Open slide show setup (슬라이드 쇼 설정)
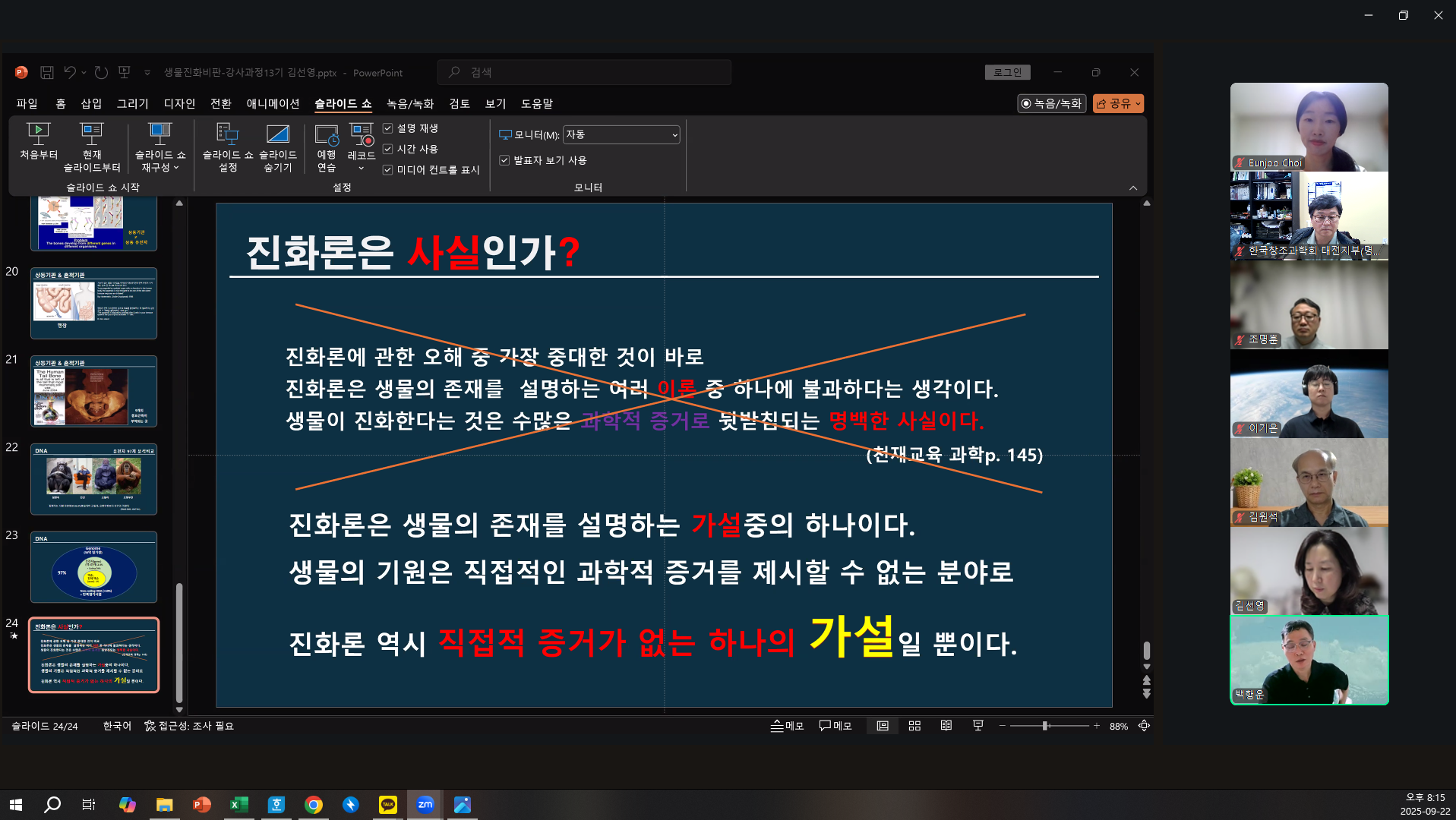This screenshot has width=1456, height=820. click(228, 147)
